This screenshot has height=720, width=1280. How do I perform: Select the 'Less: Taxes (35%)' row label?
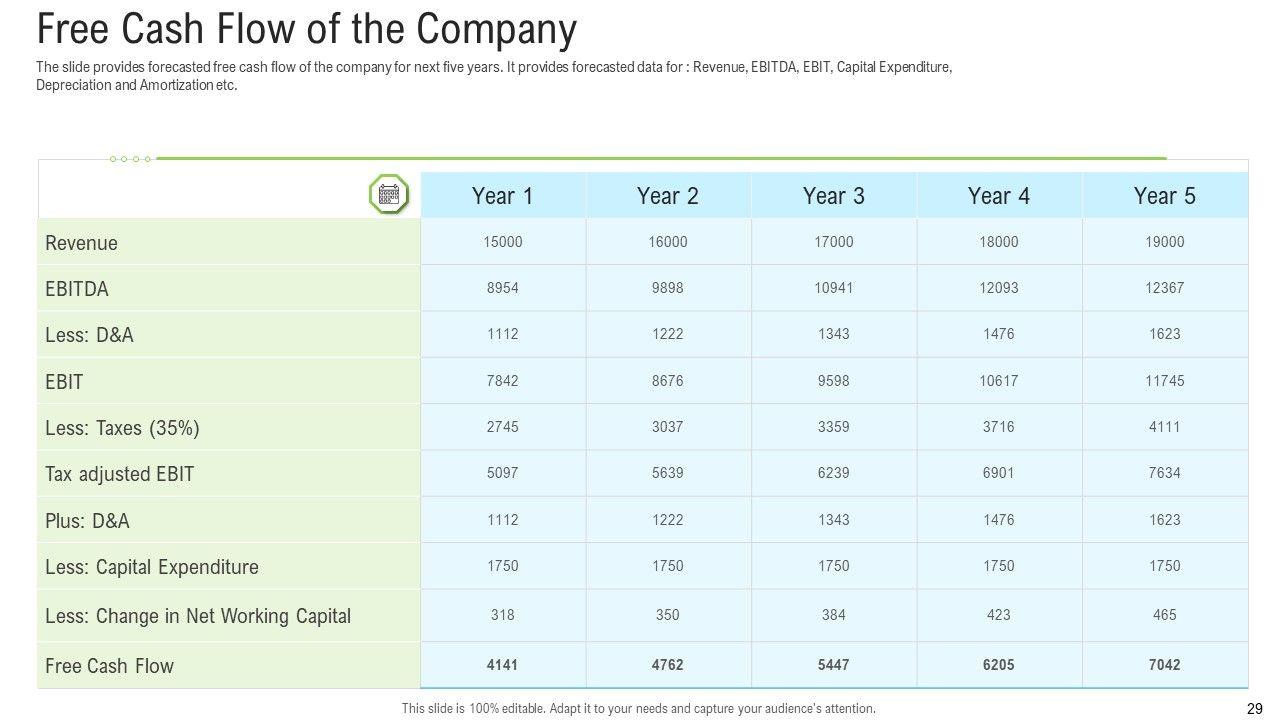(x=122, y=428)
